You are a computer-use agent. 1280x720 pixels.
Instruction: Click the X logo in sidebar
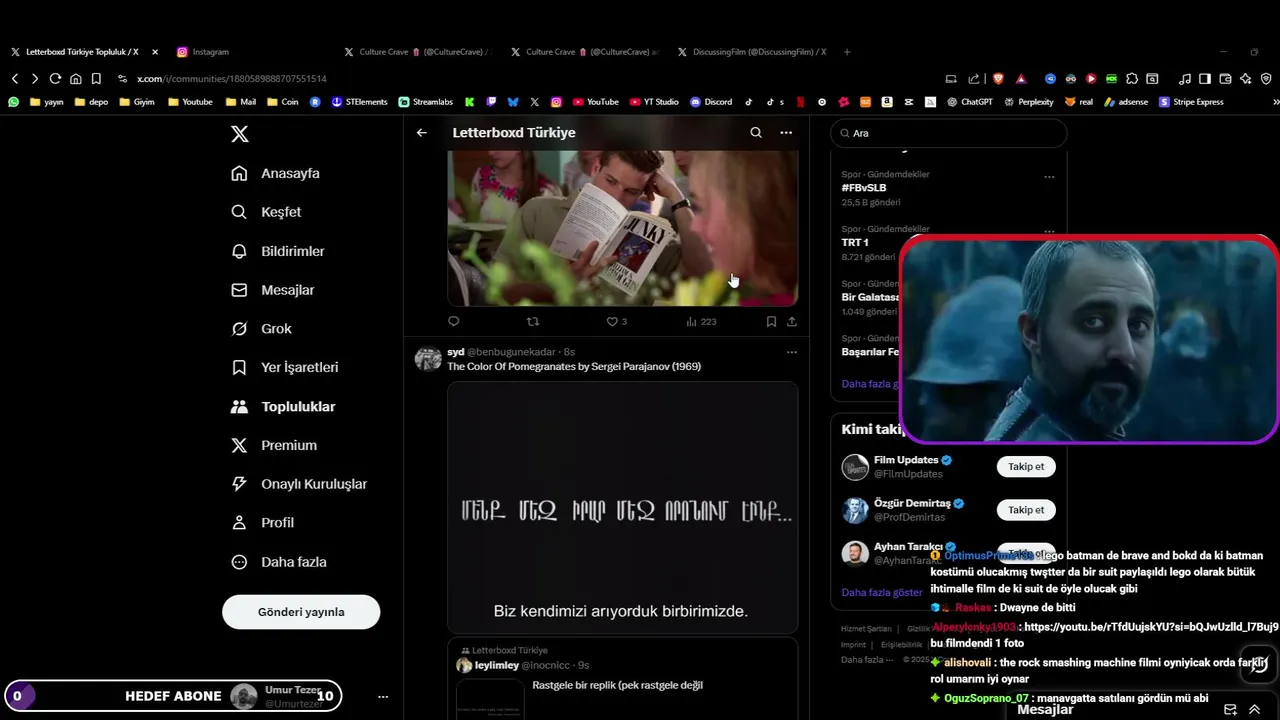(x=240, y=134)
